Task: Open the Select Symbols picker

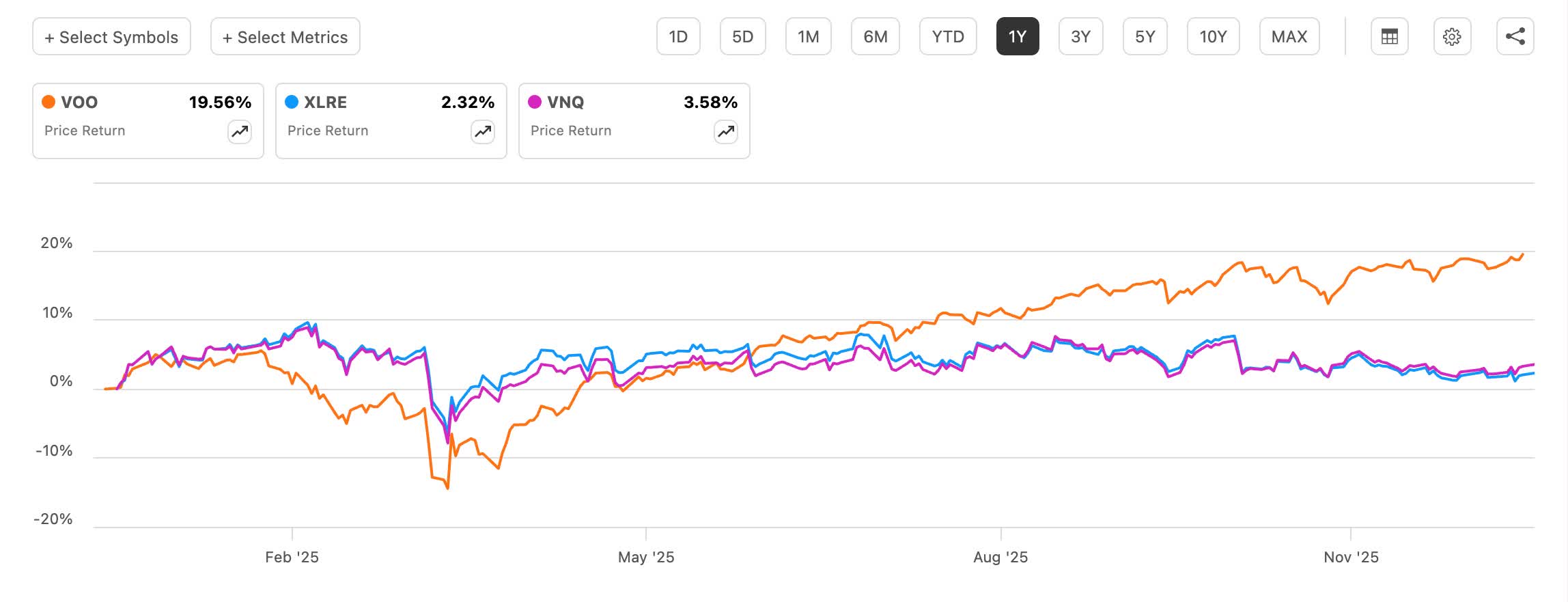Action: 111,37
